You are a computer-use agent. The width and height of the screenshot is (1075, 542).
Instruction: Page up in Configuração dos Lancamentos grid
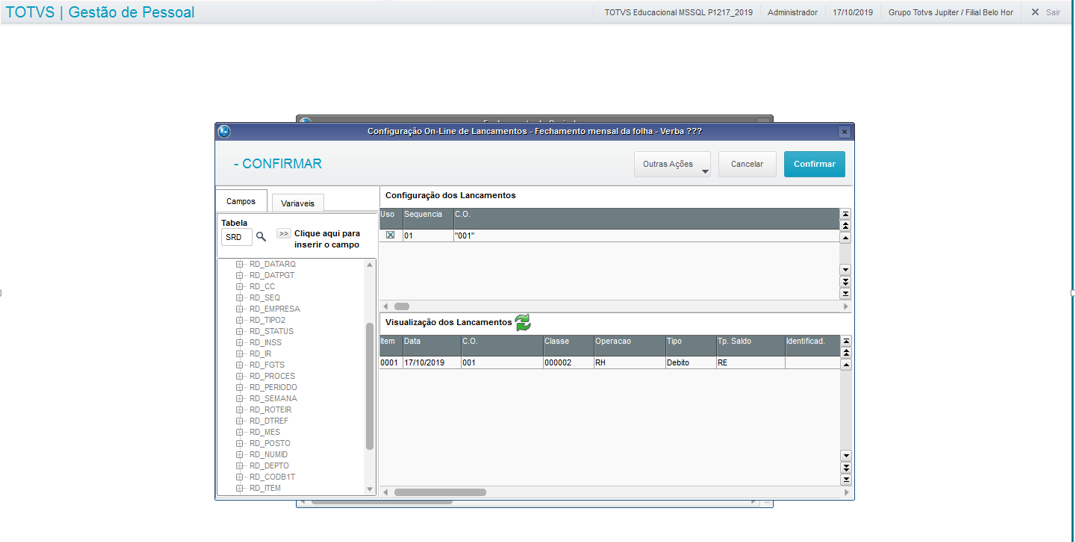845,225
